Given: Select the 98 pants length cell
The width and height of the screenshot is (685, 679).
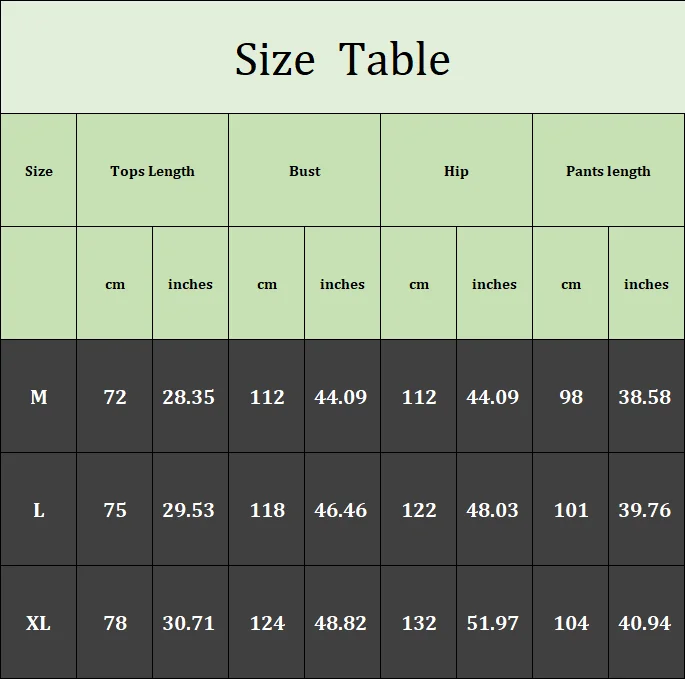Looking at the screenshot, I should 571,397.
